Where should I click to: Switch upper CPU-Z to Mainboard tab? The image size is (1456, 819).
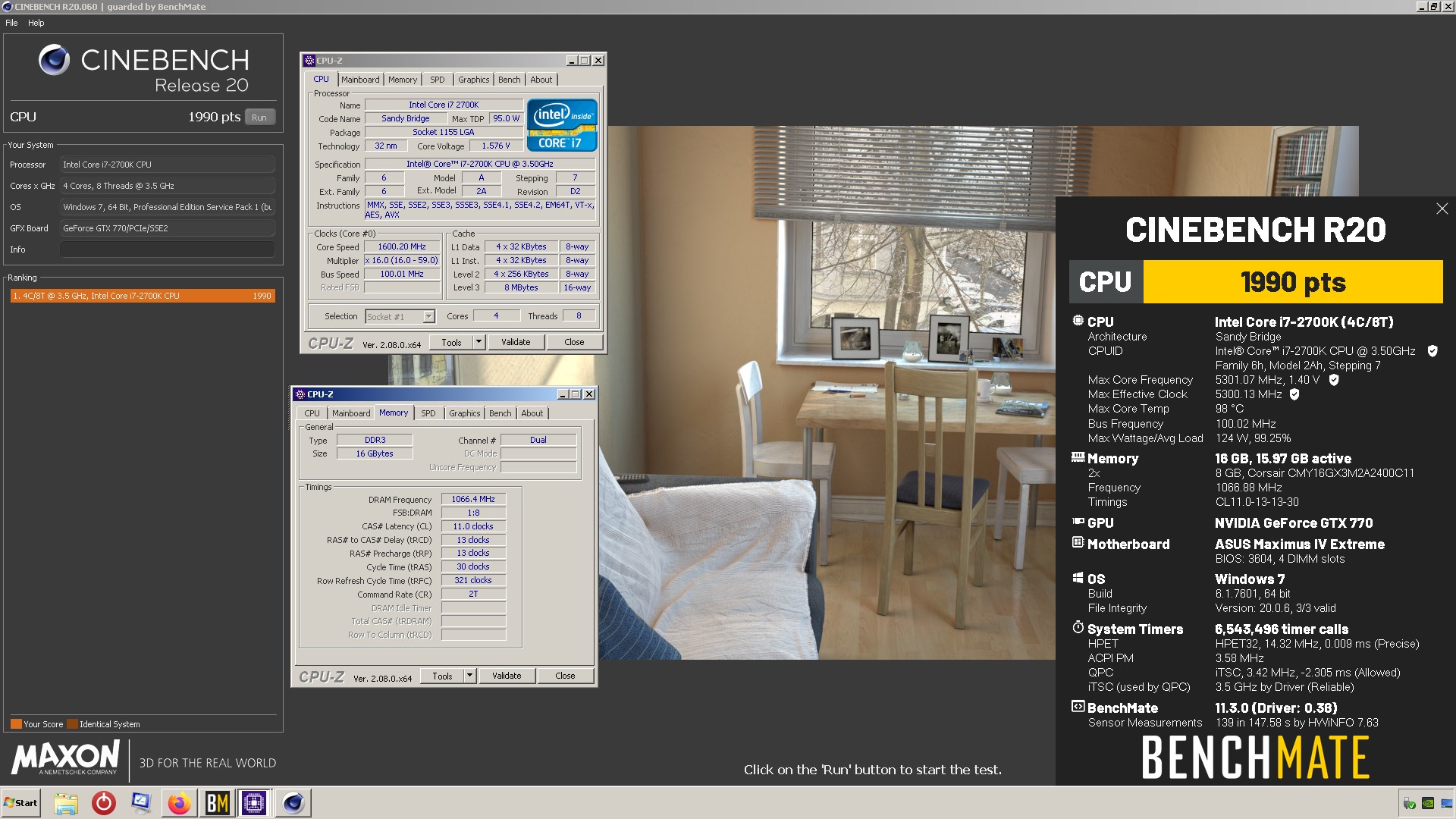pos(360,80)
